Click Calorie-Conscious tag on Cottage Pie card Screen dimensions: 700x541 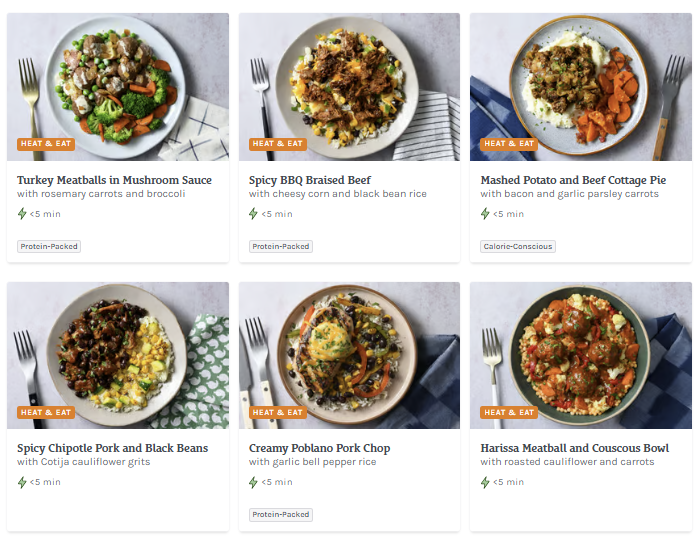click(518, 246)
